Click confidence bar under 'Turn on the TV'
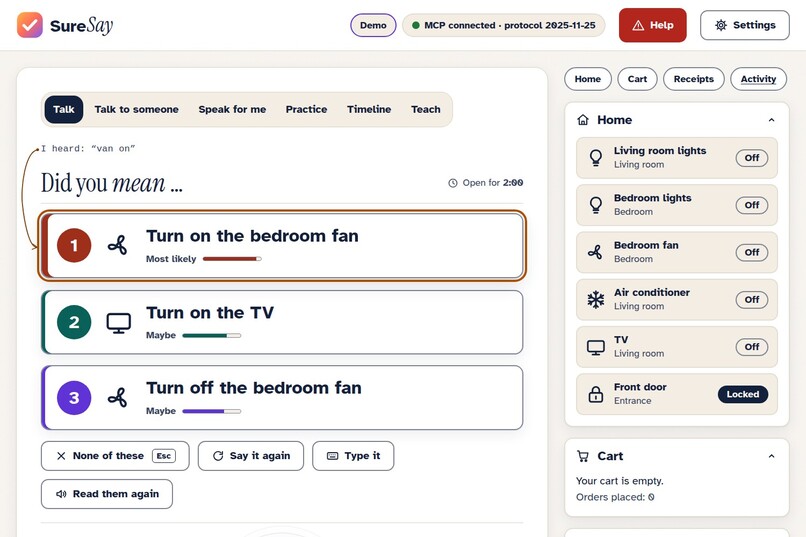The image size is (806, 537). [212, 336]
